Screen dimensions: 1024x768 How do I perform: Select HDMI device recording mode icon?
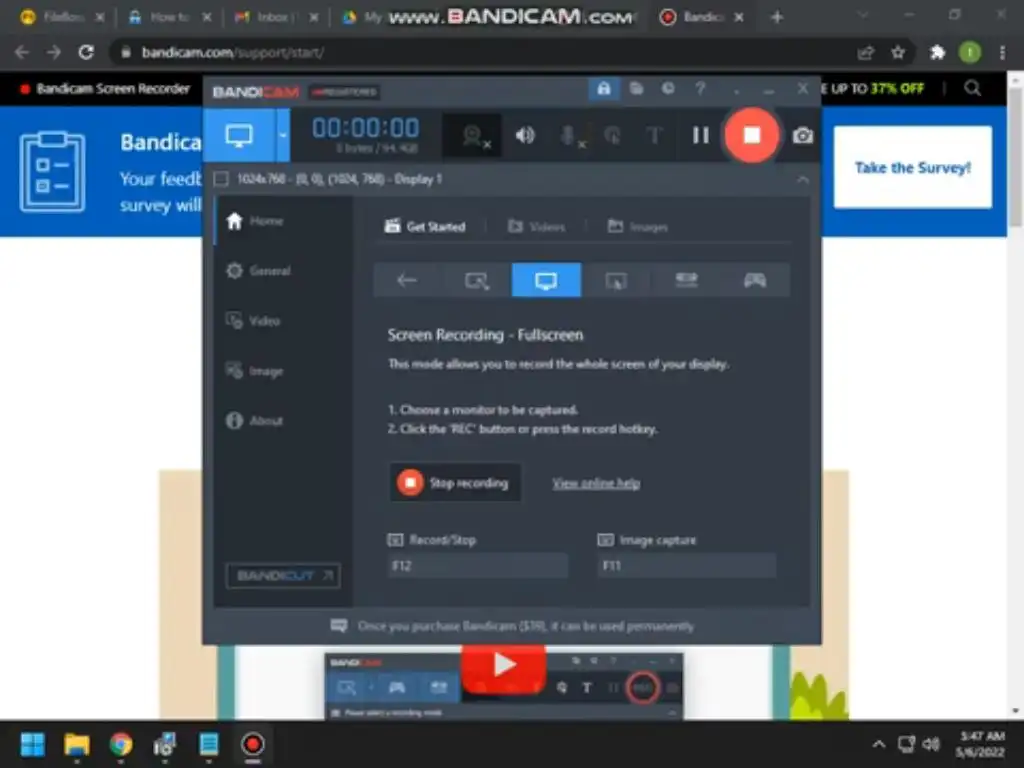point(686,280)
